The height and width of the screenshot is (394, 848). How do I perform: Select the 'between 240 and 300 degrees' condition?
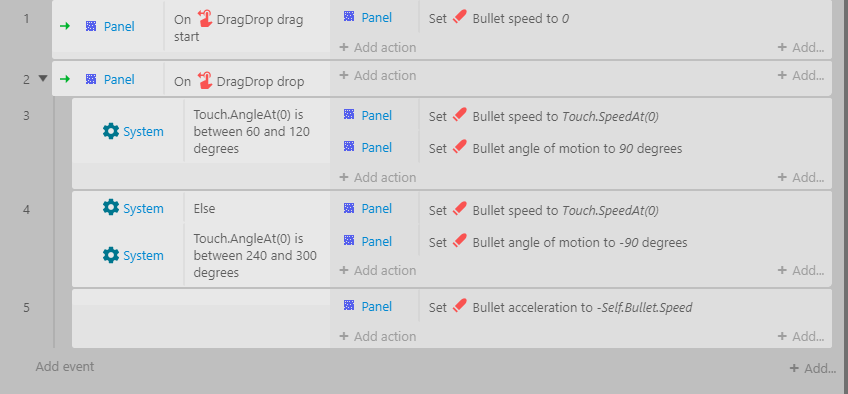[x=255, y=256]
